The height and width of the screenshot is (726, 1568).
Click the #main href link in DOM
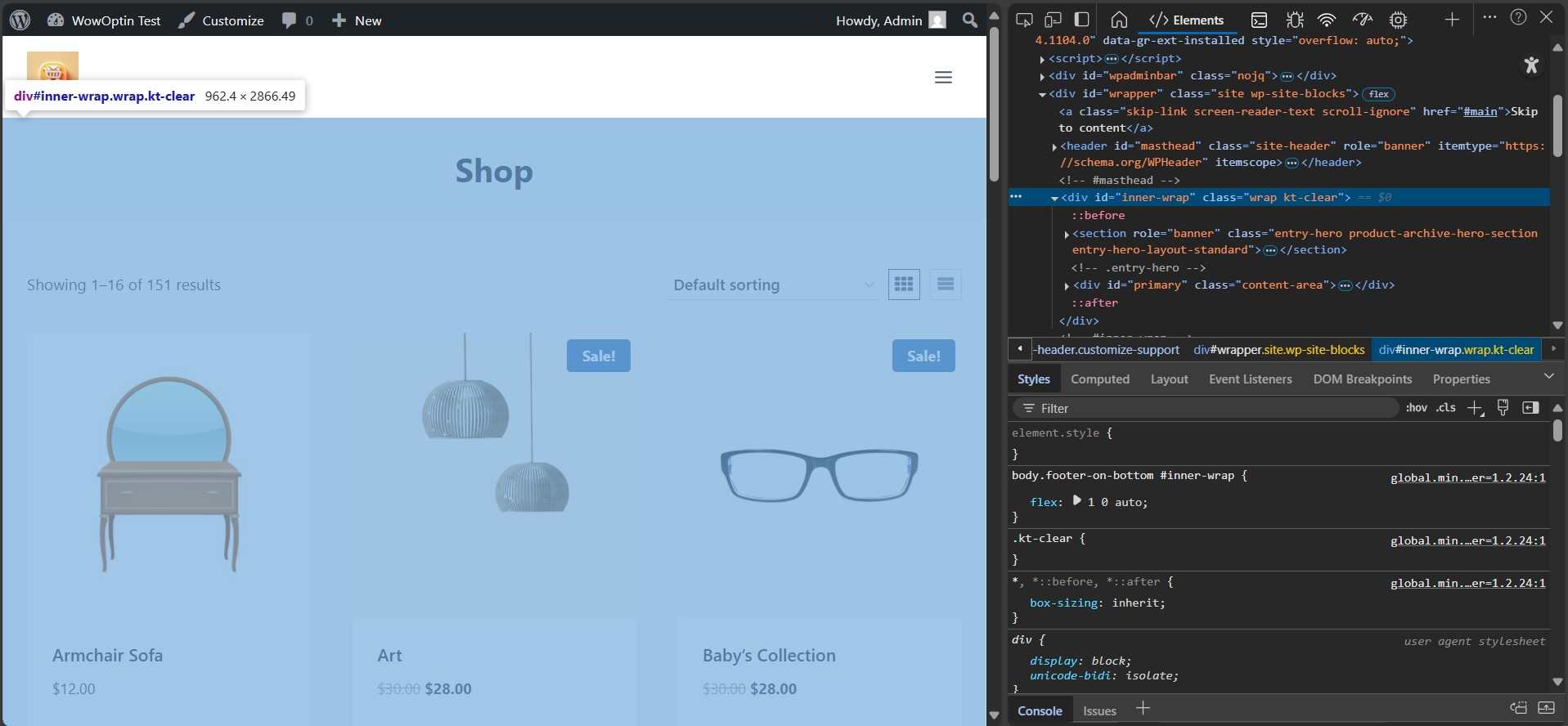[x=1480, y=111]
